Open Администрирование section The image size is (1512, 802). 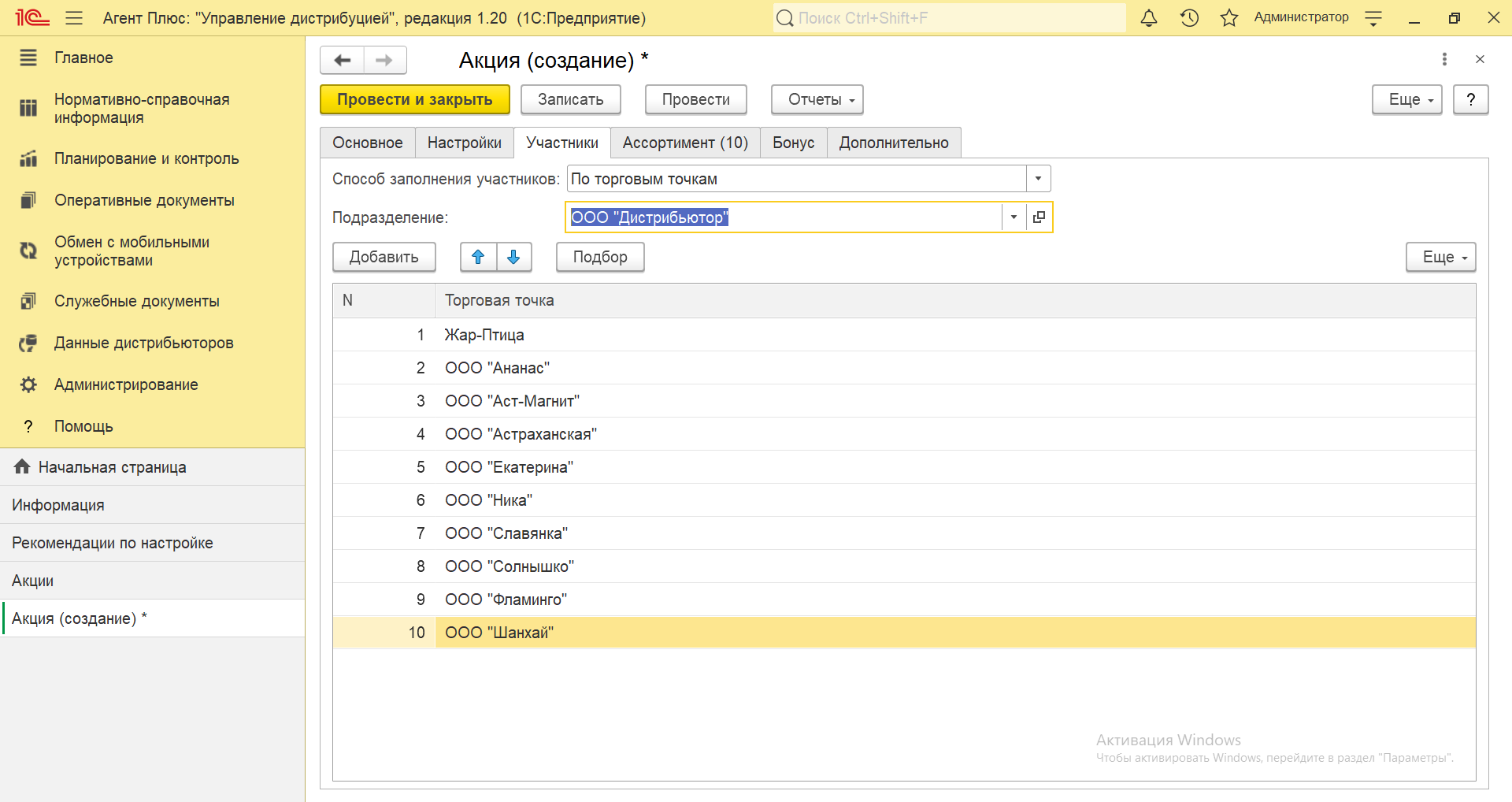click(152, 384)
